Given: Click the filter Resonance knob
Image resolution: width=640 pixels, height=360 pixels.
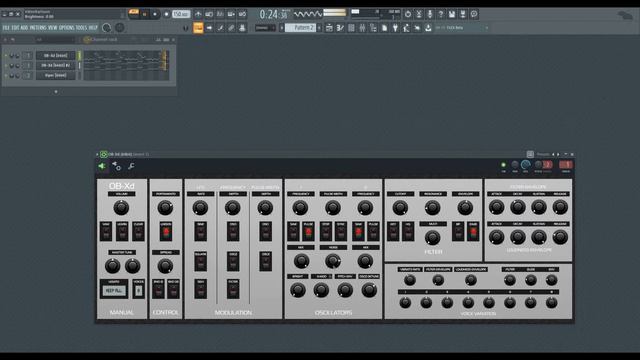Looking at the screenshot, I should 432,207.
